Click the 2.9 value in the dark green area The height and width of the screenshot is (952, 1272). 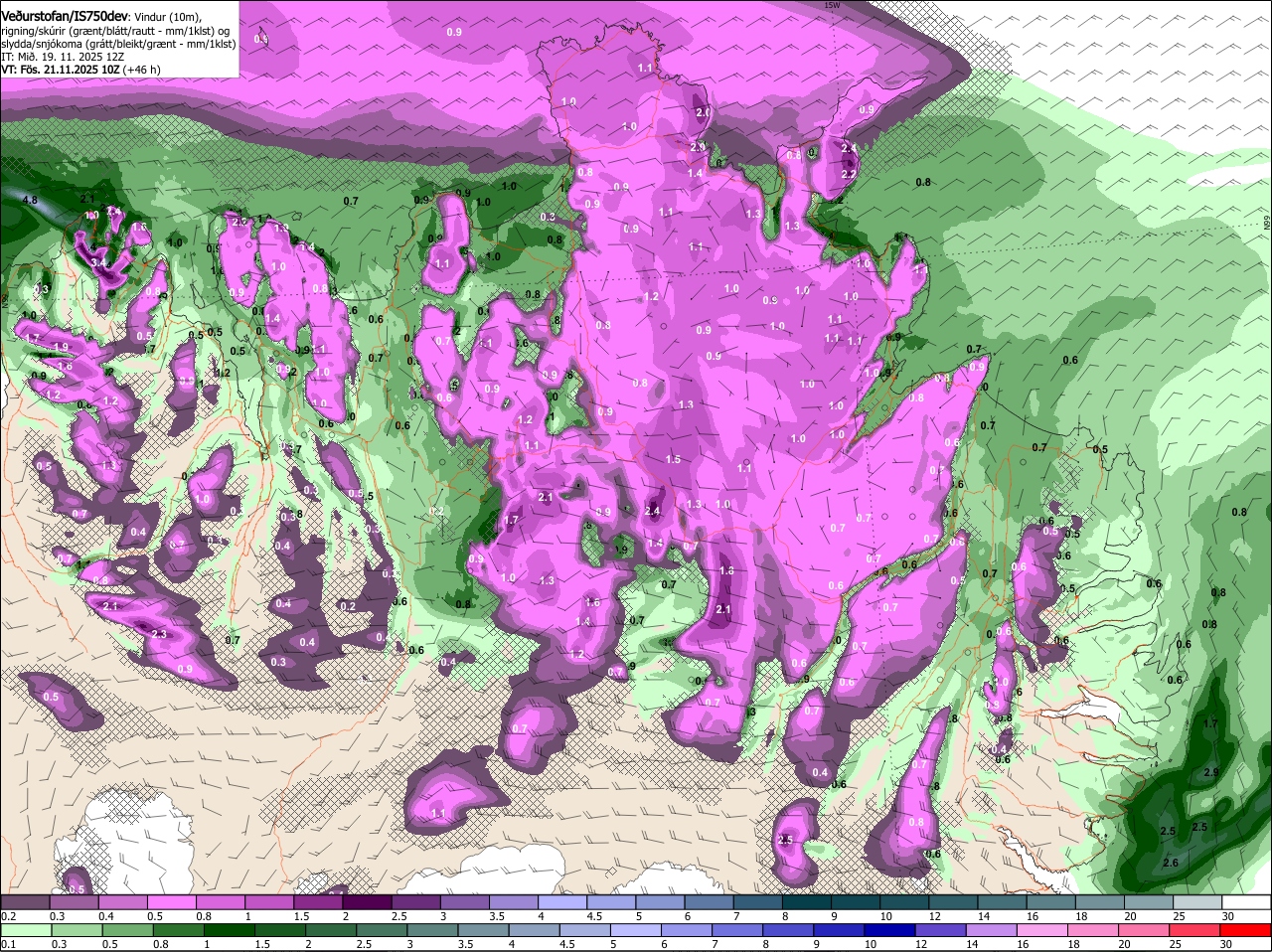[x=1210, y=772]
